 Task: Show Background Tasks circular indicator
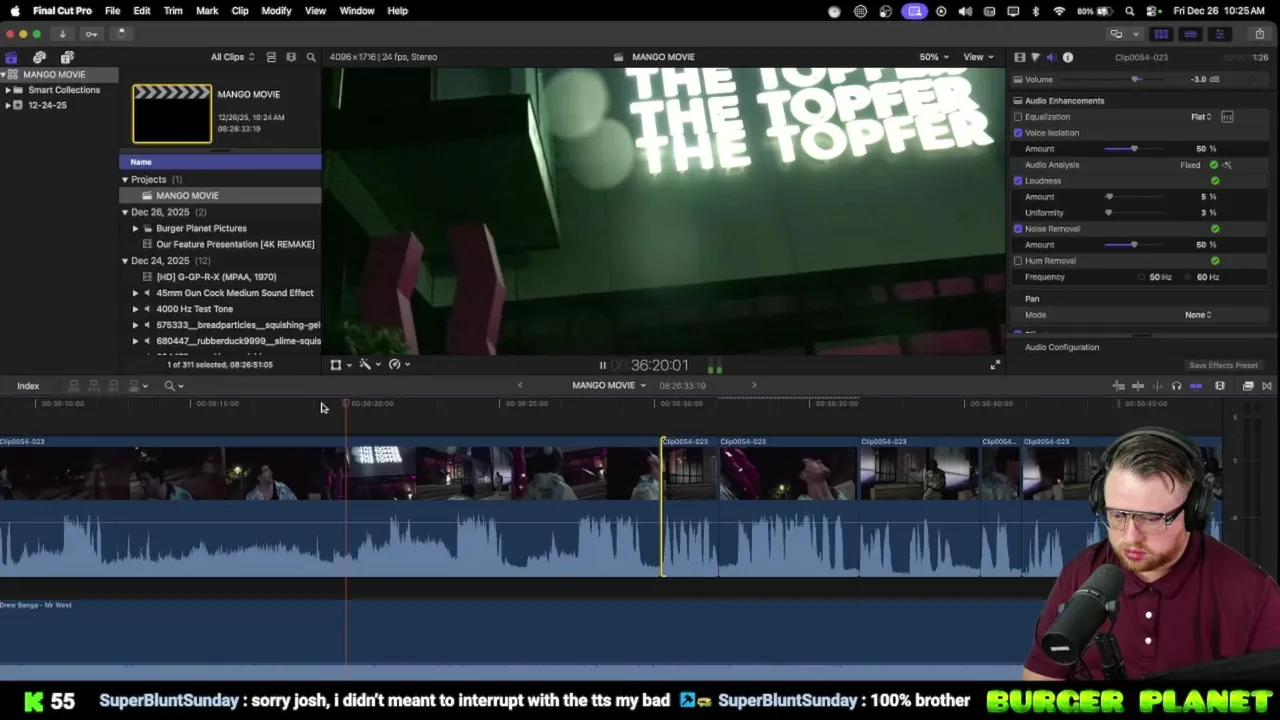pyautogui.click(x=120, y=34)
